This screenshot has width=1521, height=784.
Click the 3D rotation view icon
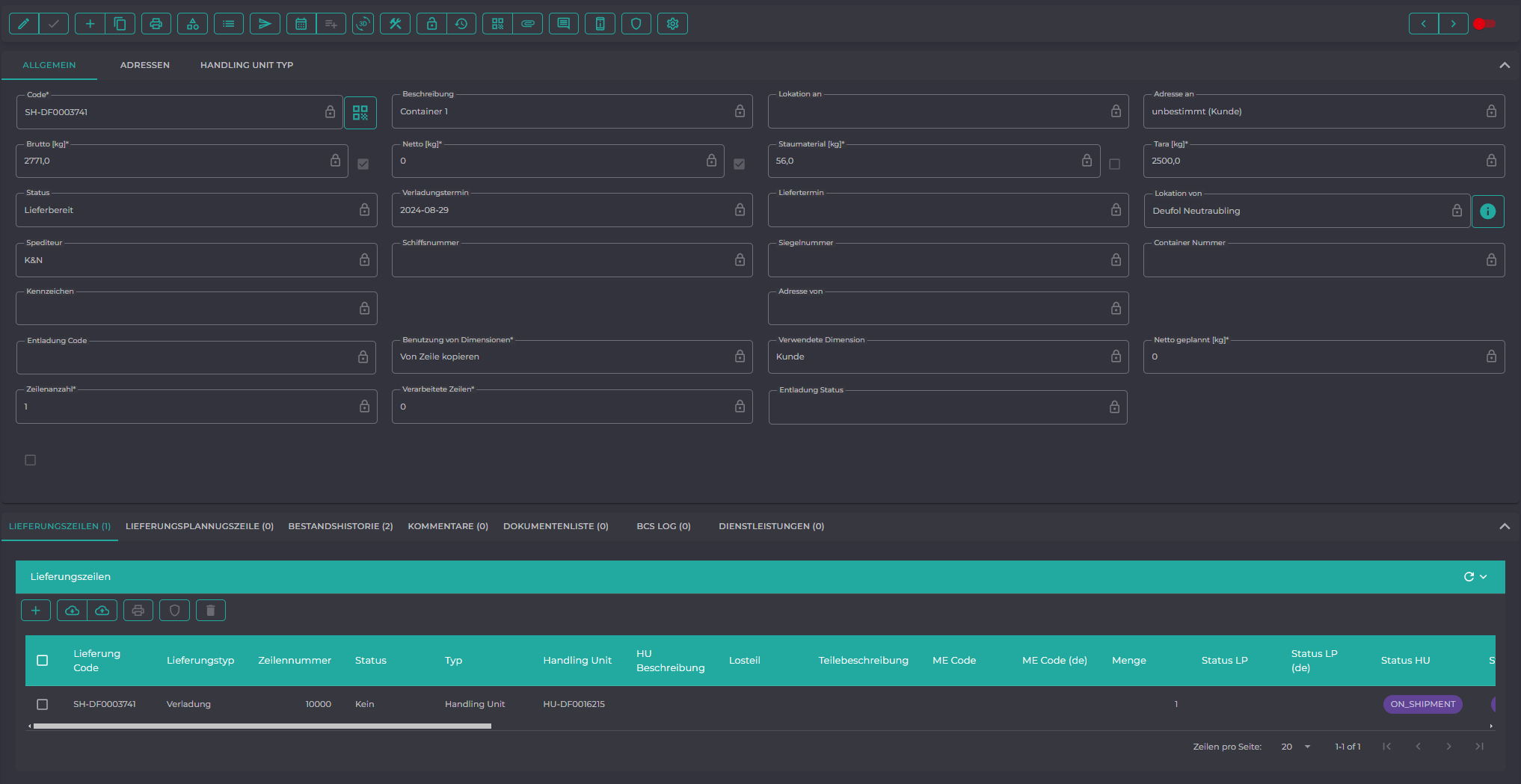coord(363,24)
